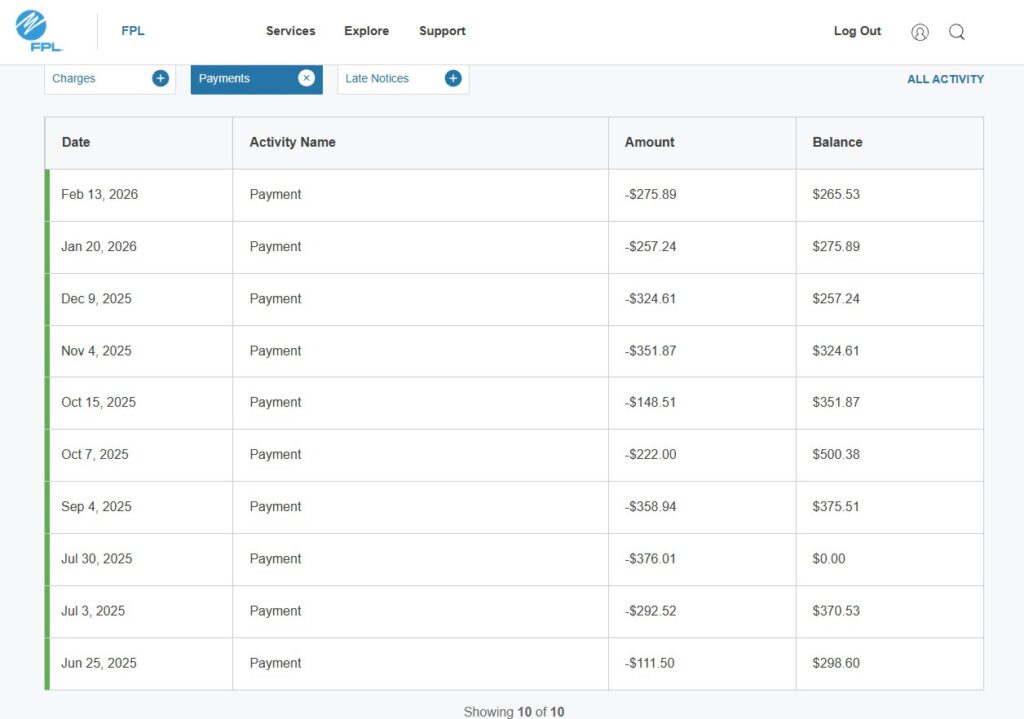This screenshot has width=1024, height=719.
Task: Add the Charges filter via plus icon
Action: [160, 78]
